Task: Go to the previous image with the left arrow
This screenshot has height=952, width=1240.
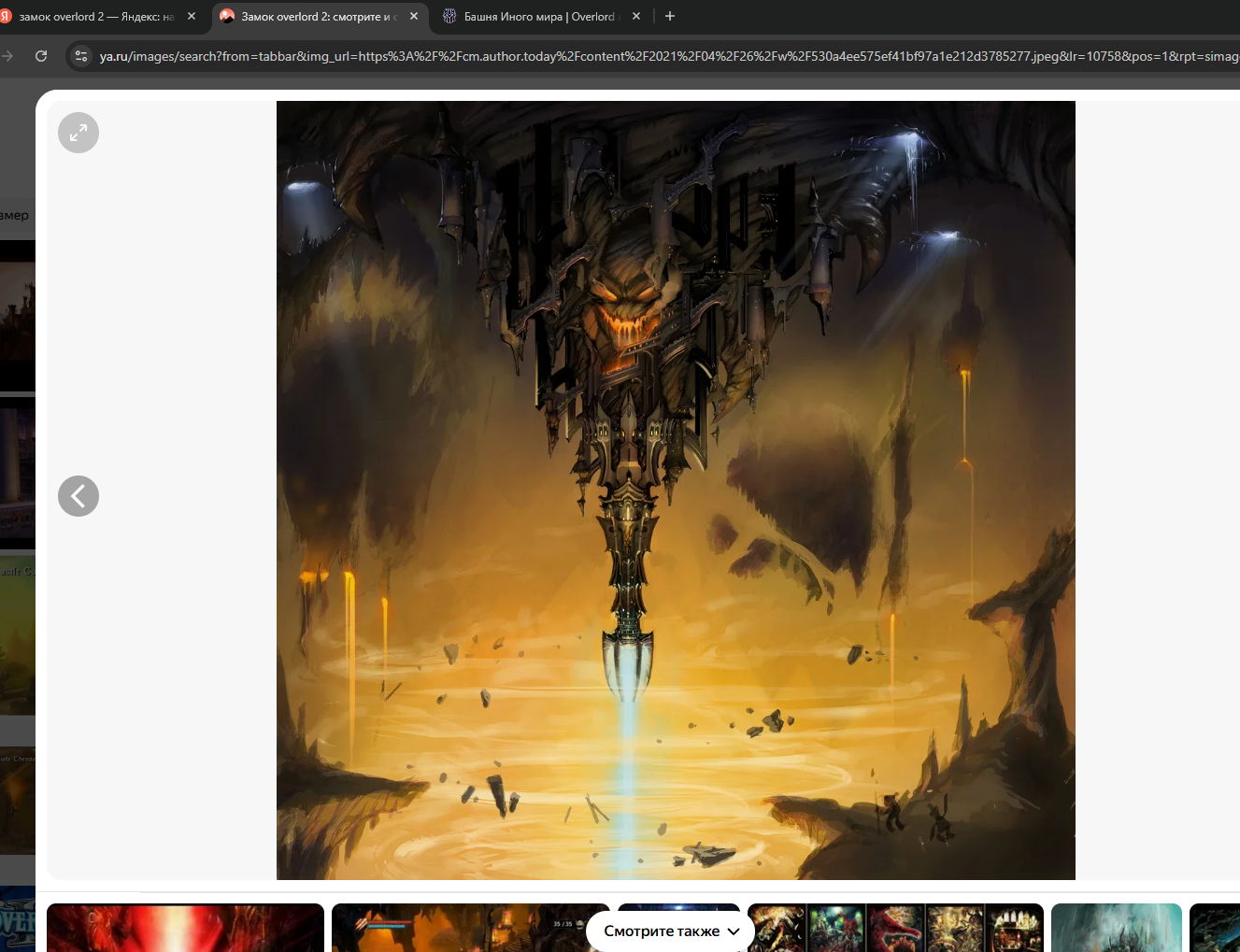Action: point(78,496)
